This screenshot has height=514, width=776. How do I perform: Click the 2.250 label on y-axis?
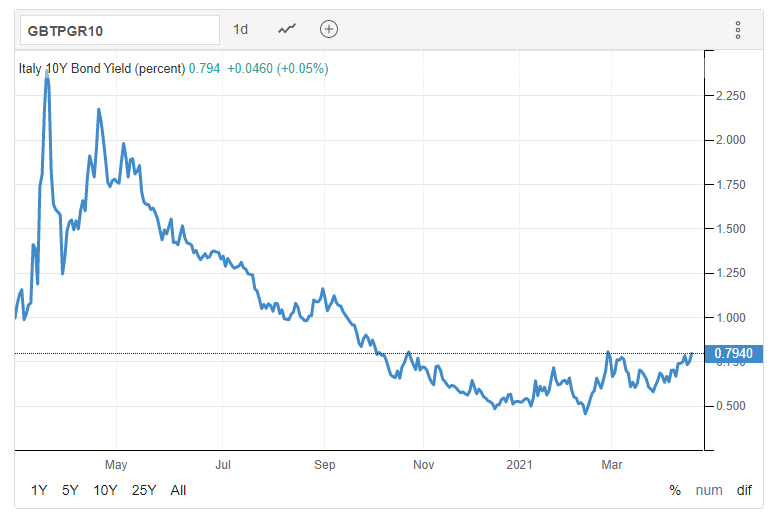click(x=731, y=95)
